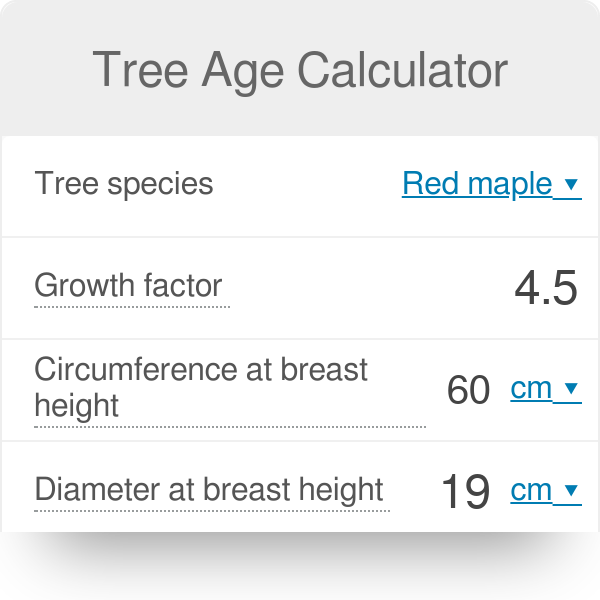Open the circumference cm unit selector
This screenshot has width=600, height=600.
pos(532,389)
